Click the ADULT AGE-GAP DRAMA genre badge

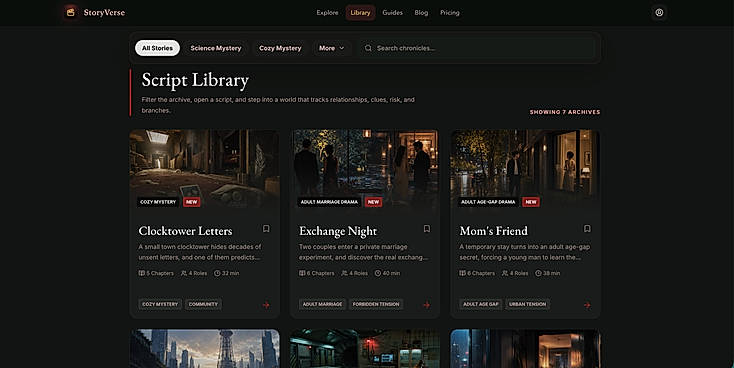(x=488, y=202)
